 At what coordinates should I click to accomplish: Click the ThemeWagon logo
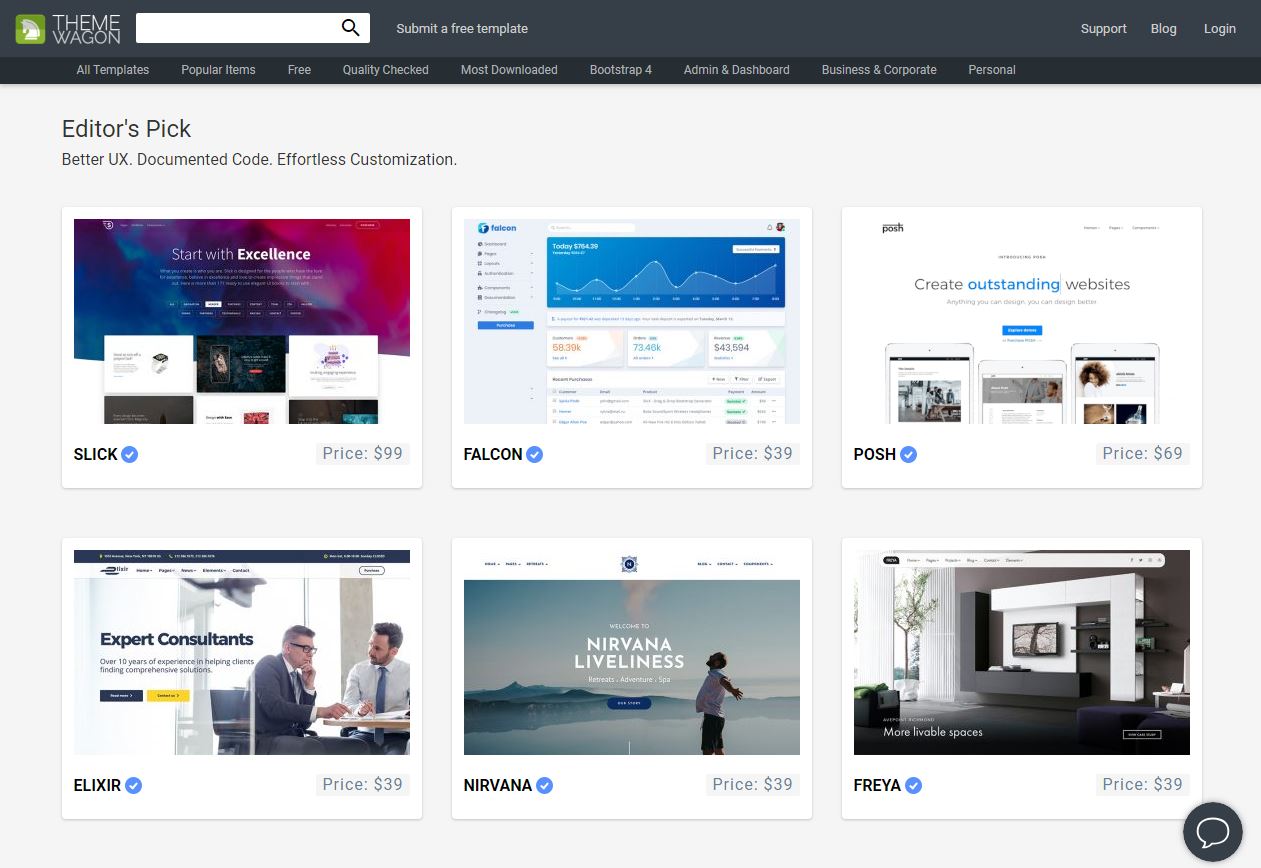click(x=68, y=28)
